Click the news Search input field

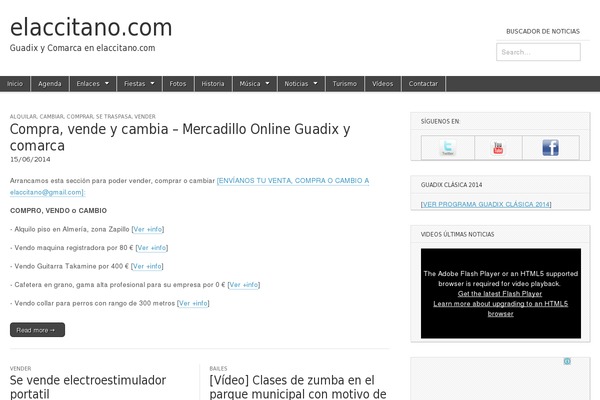pyautogui.click(x=538, y=52)
